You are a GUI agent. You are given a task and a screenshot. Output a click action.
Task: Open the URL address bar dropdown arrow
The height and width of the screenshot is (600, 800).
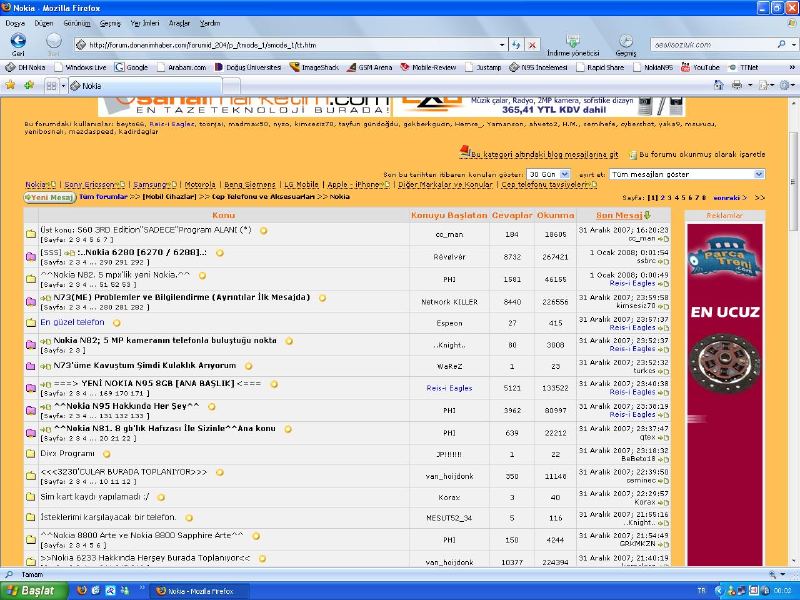502,45
